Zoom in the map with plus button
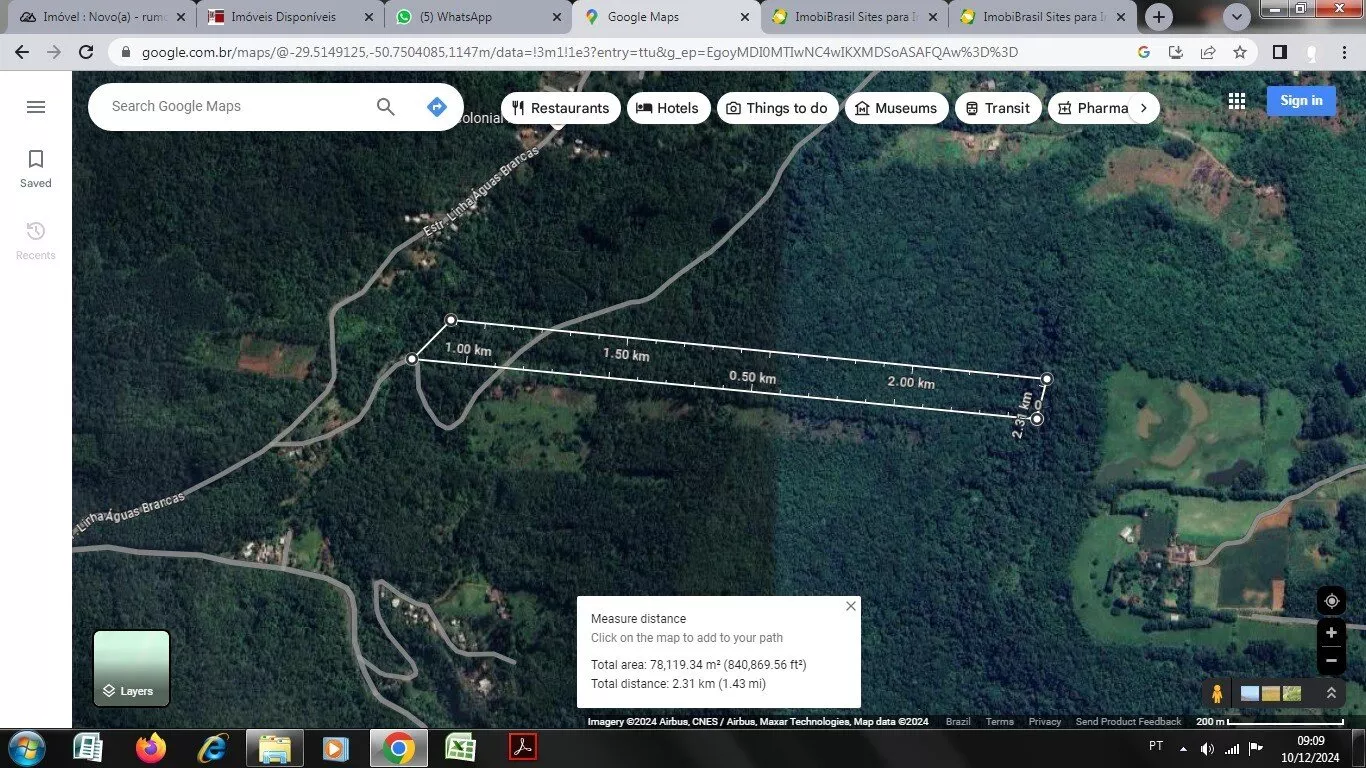This screenshot has width=1366, height=768. click(1331, 633)
